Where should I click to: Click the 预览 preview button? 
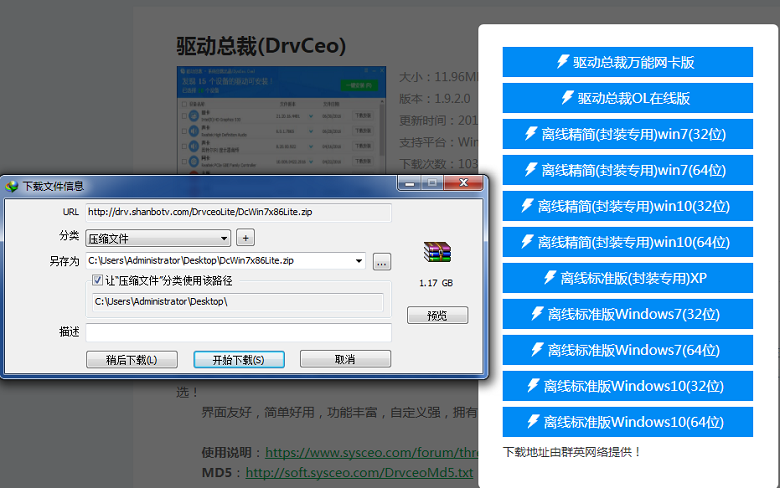pyautogui.click(x=437, y=315)
